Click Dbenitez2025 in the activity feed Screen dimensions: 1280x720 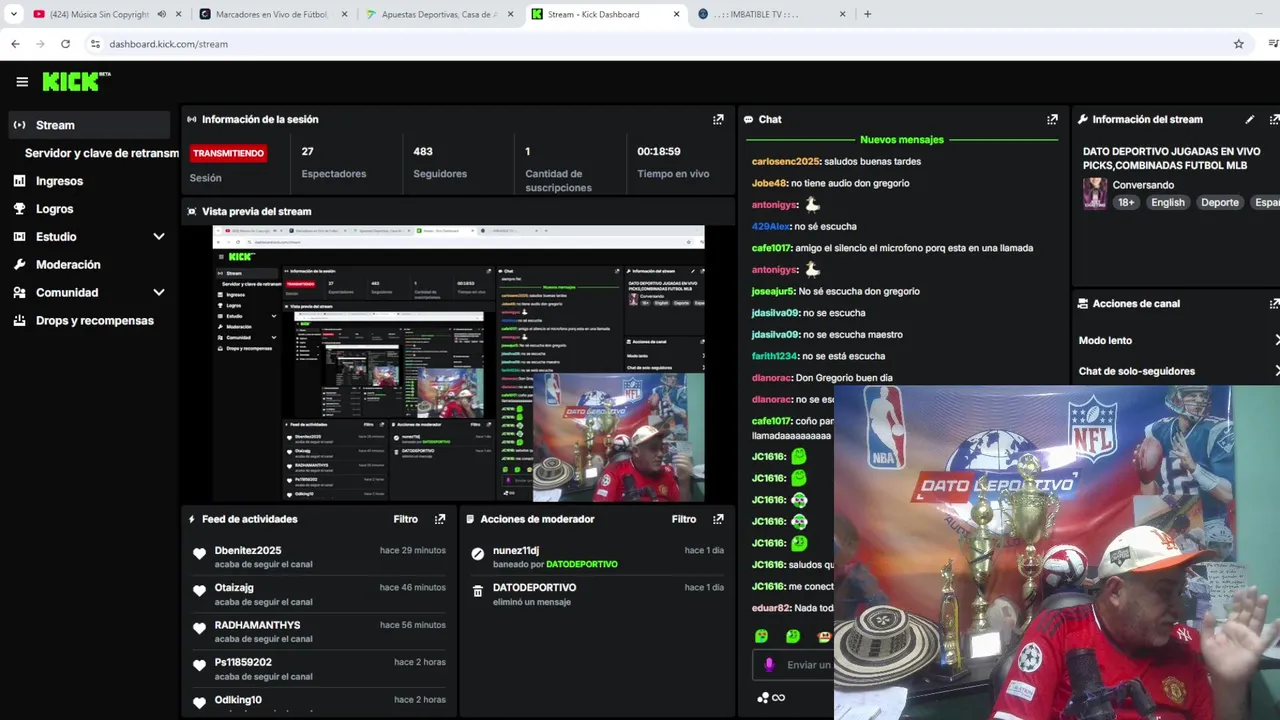[x=248, y=551]
